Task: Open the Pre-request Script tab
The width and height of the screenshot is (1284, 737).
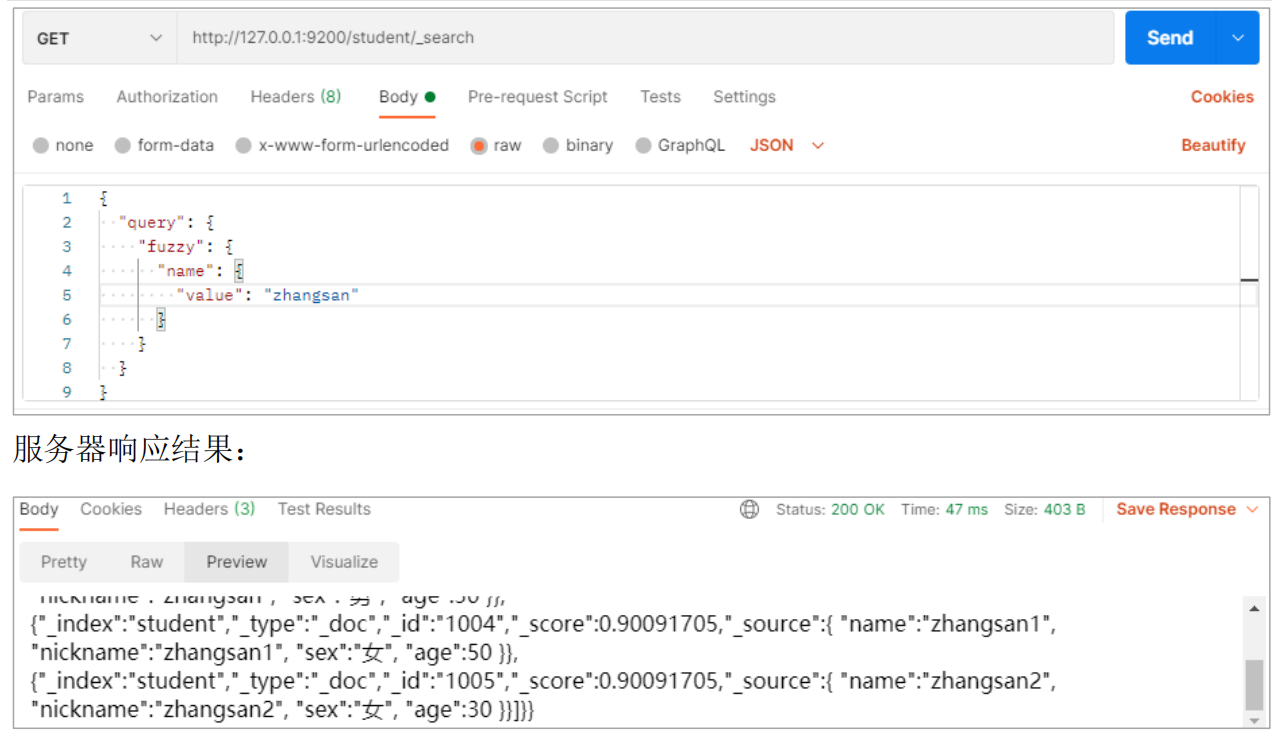Action: coord(537,97)
